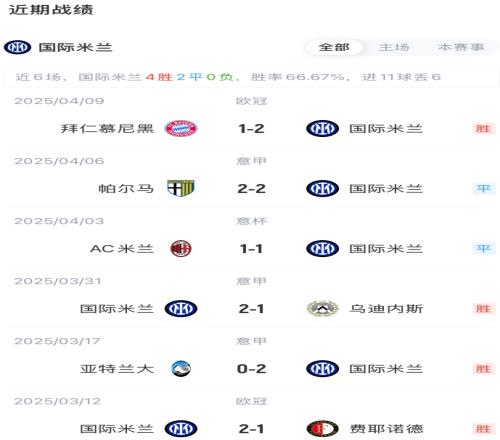The height and width of the screenshot is (440, 500).
Task: Click the 平 badge on Parma match
Action: [483, 189]
